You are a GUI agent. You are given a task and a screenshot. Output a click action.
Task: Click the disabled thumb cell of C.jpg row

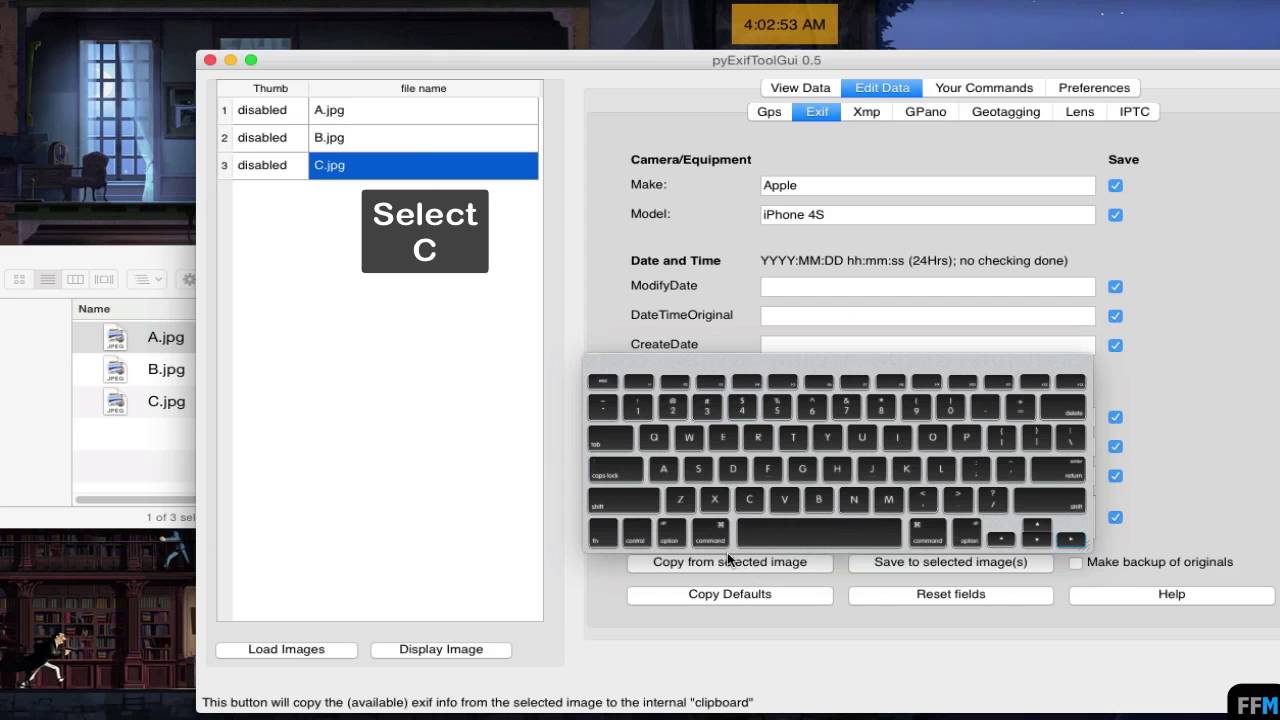pos(270,166)
